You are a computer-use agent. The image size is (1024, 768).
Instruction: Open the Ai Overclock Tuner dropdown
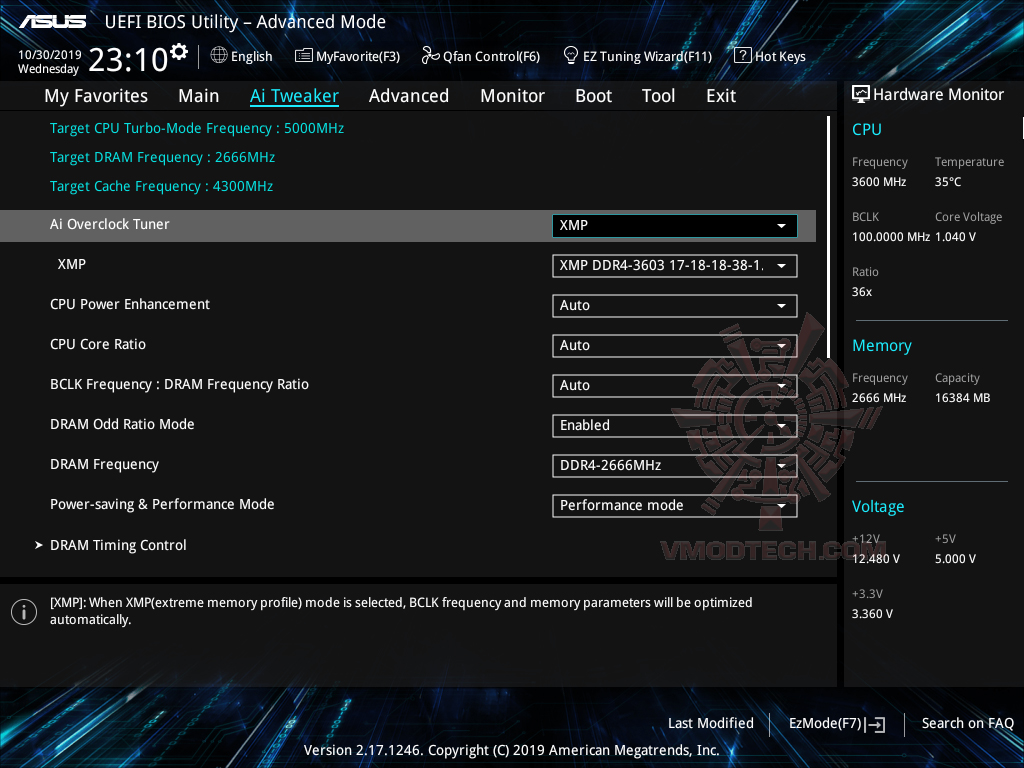tap(675, 225)
